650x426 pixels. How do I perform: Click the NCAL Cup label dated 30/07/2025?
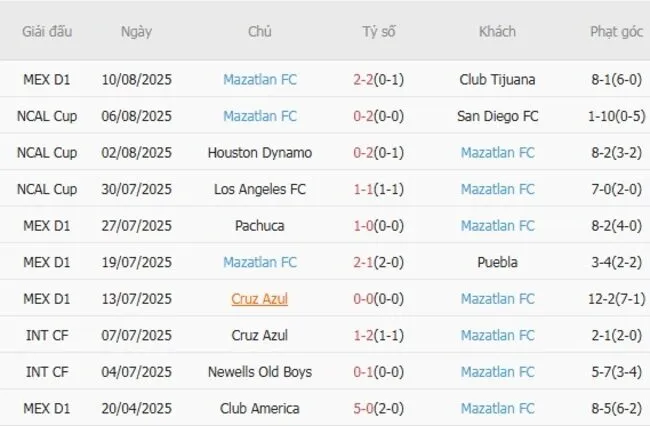(47, 189)
